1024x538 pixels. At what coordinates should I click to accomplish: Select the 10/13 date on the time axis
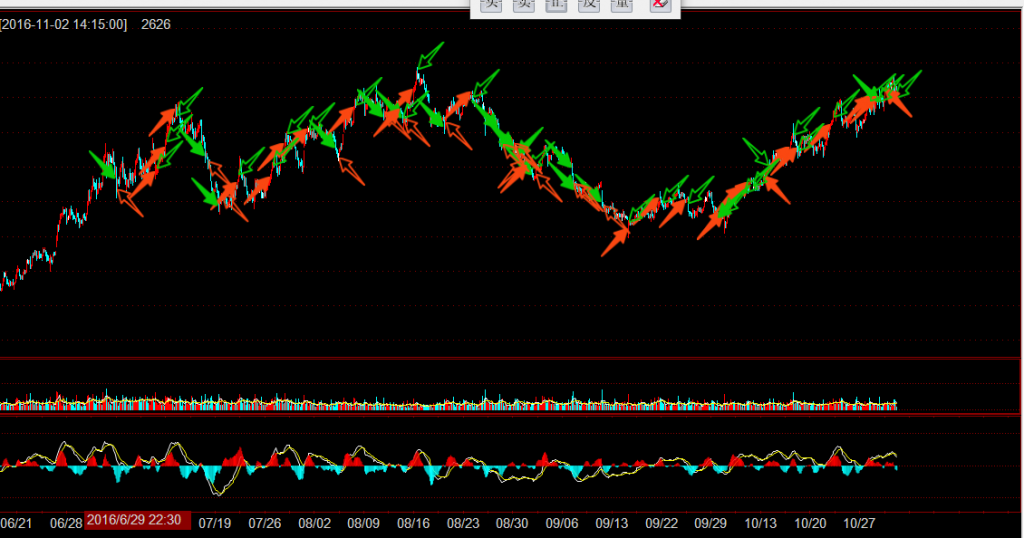[x=761, y=523]
